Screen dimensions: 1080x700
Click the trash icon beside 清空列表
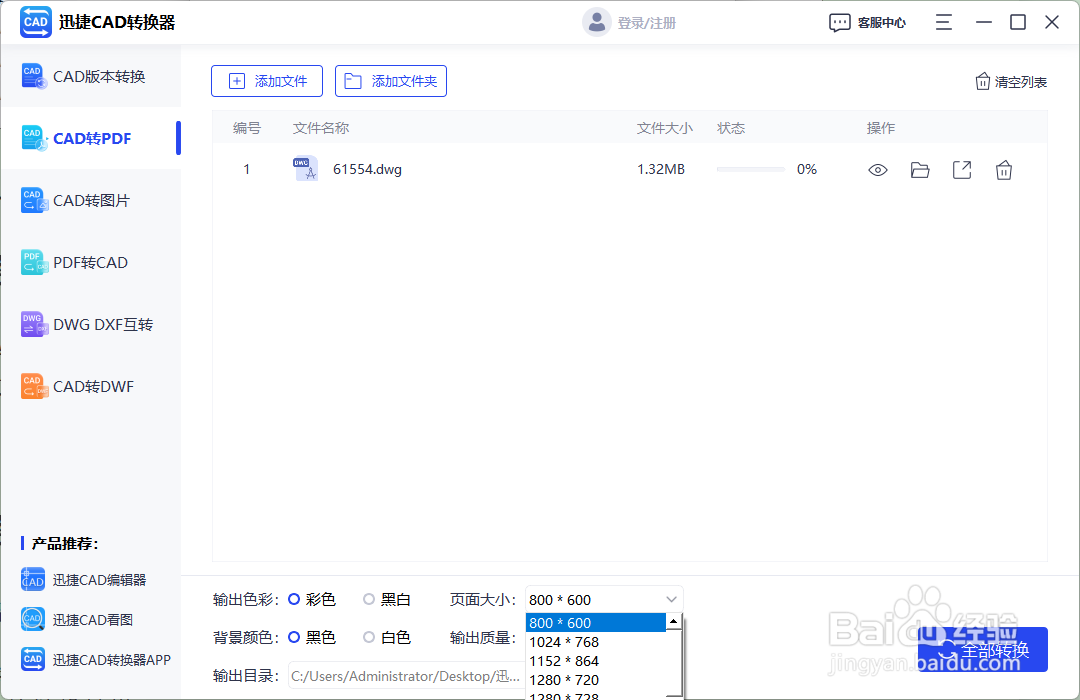(983, 82)
